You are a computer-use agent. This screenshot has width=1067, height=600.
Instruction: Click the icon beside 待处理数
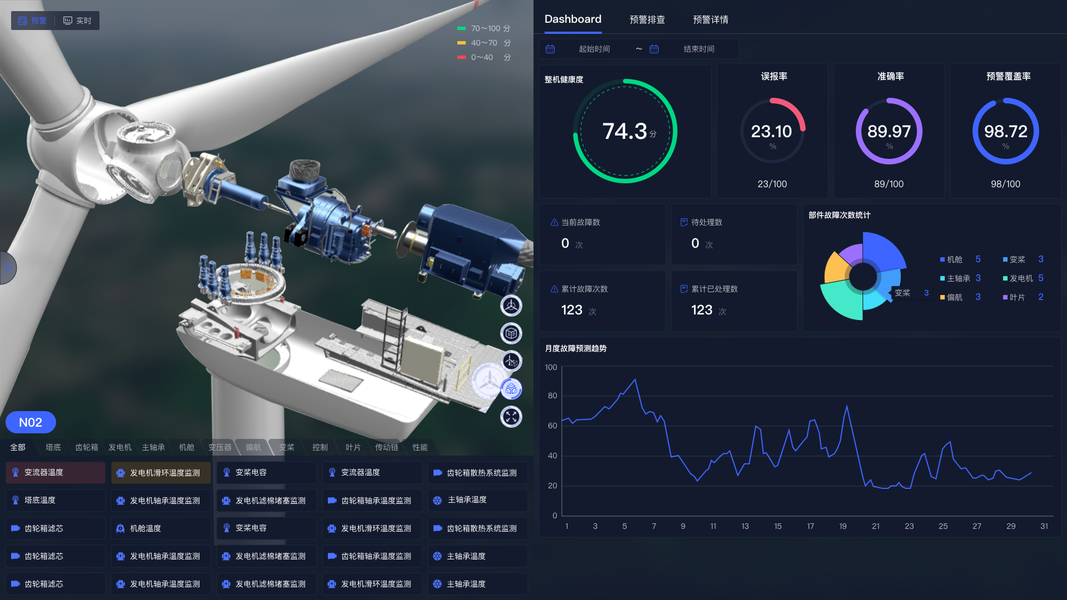[684, 222]
